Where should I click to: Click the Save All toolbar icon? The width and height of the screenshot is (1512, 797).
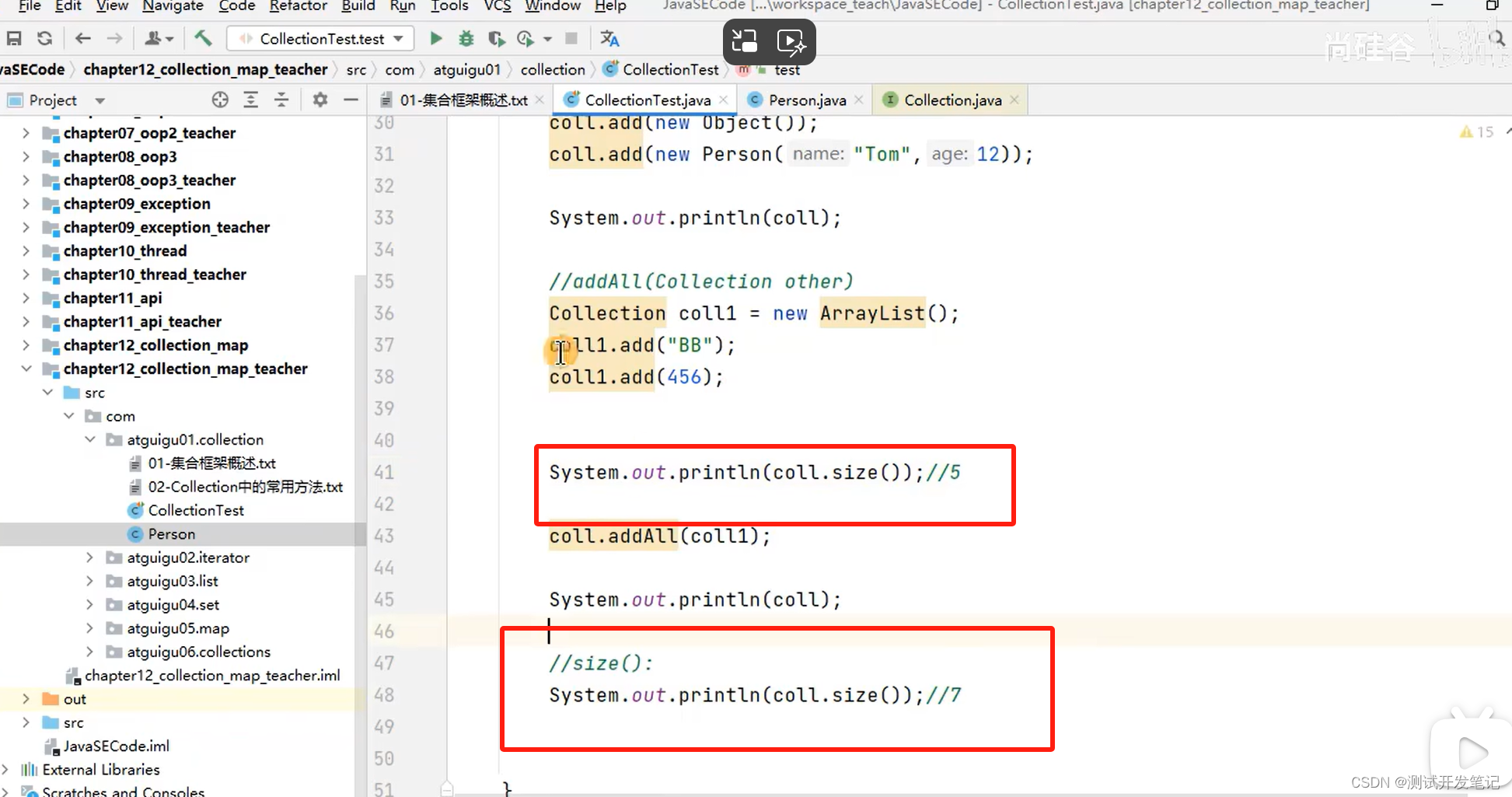pos(14,38)
